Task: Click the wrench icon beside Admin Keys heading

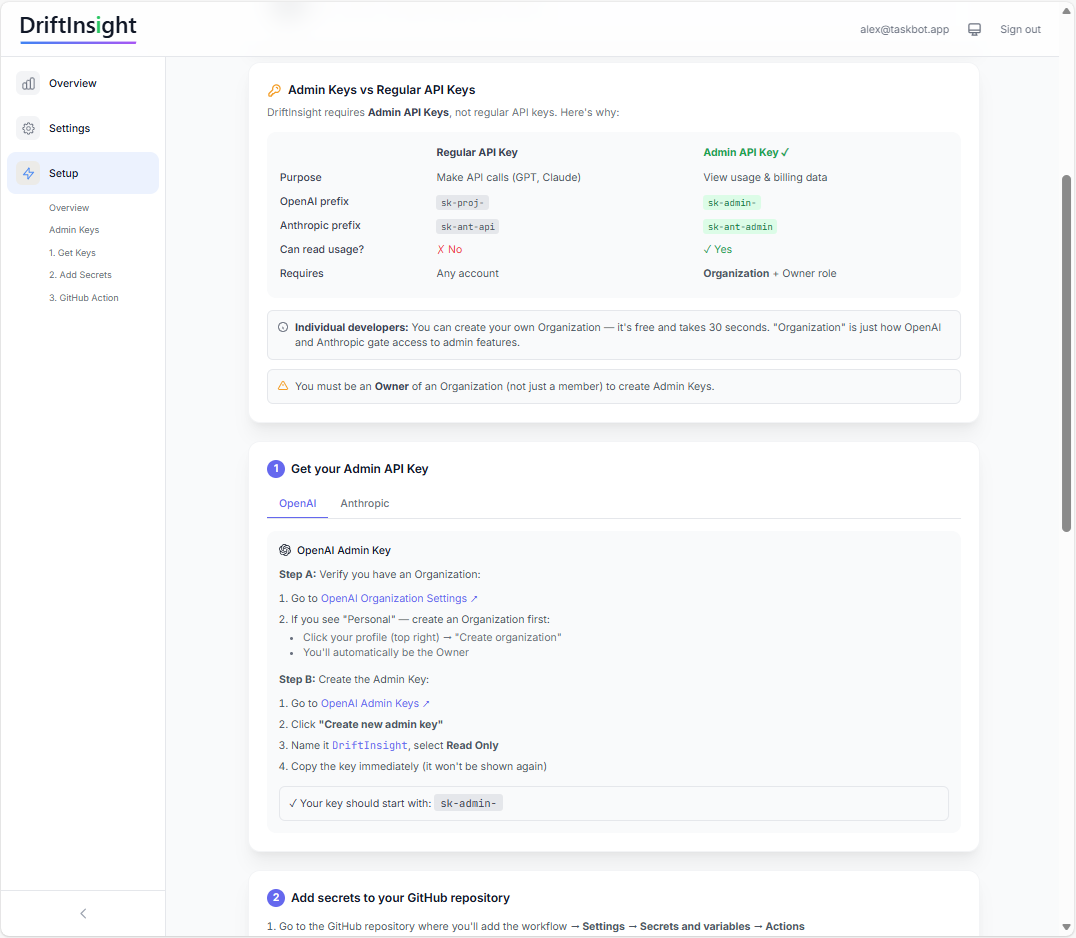Action: tap(274, 89)
